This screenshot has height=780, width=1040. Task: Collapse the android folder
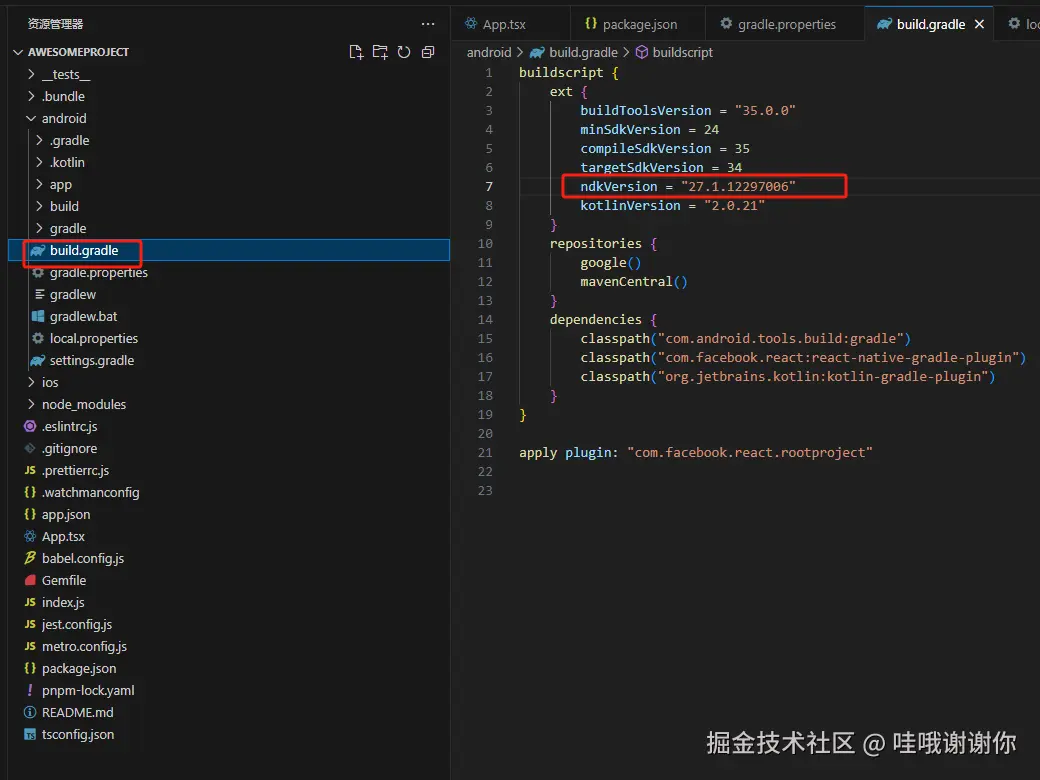pyautogui.click(x=31, y=119)
